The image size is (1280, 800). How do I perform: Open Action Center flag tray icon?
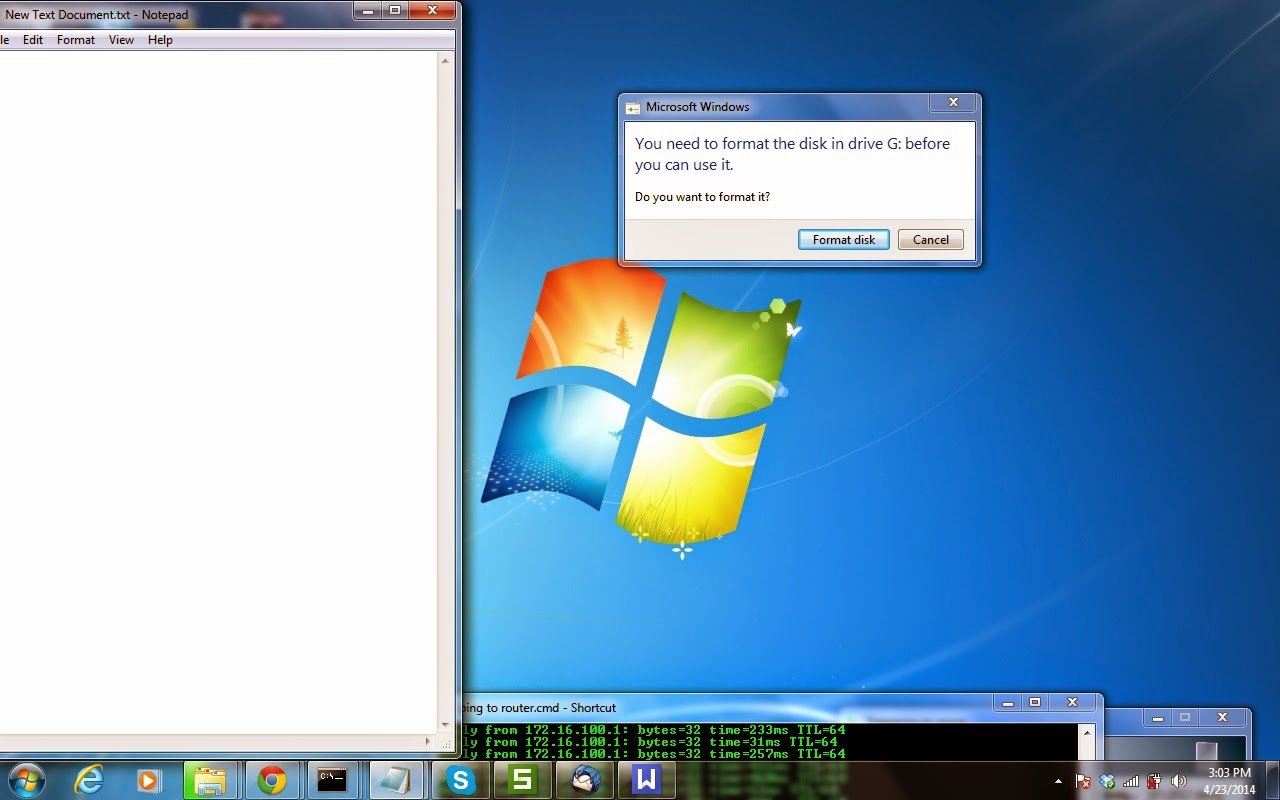coord(1083,781)
